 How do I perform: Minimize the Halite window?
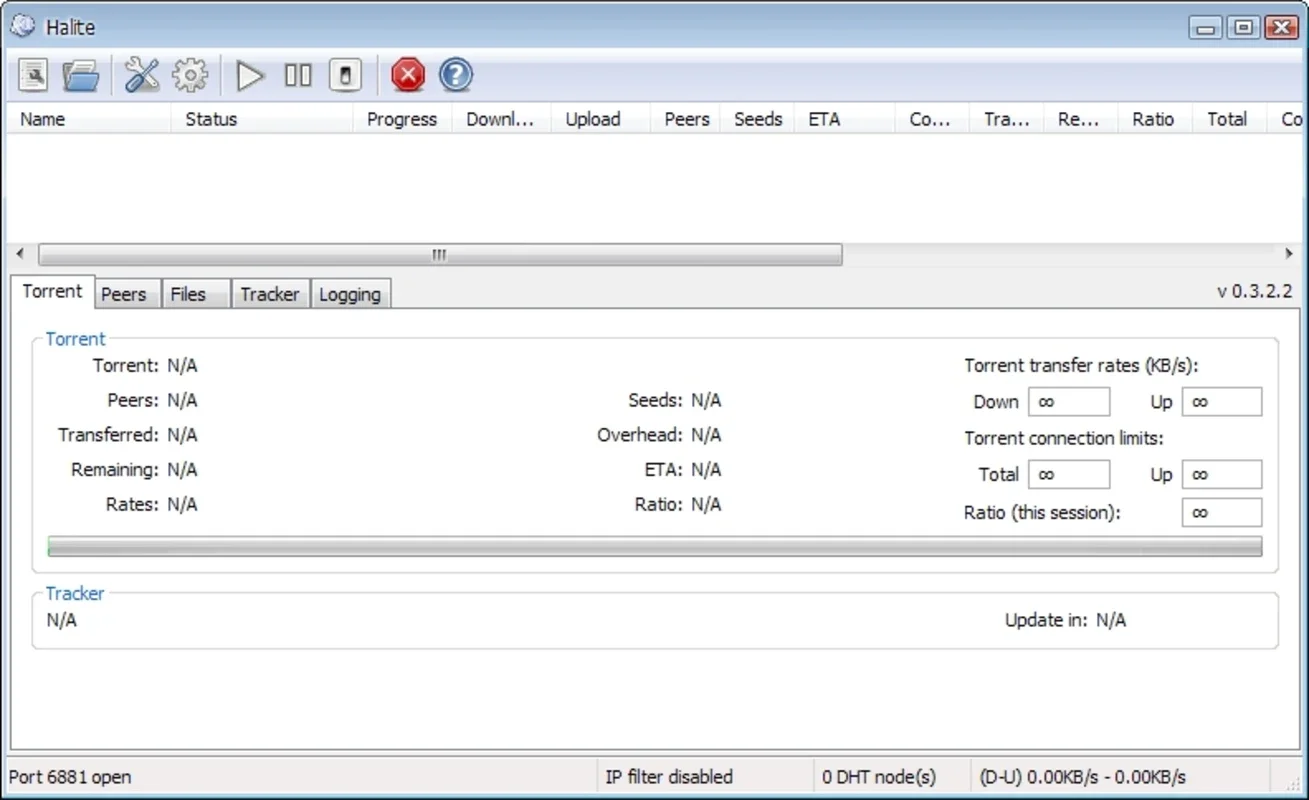(x=1207, y=28)
